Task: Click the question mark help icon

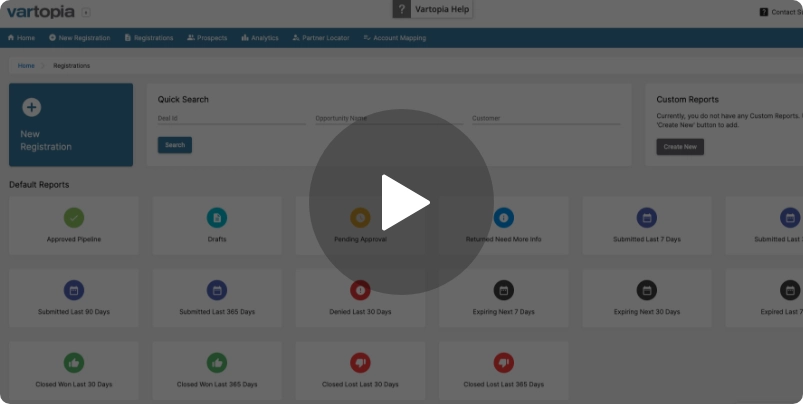Action: pyautogui.click(x=402, y=9)
